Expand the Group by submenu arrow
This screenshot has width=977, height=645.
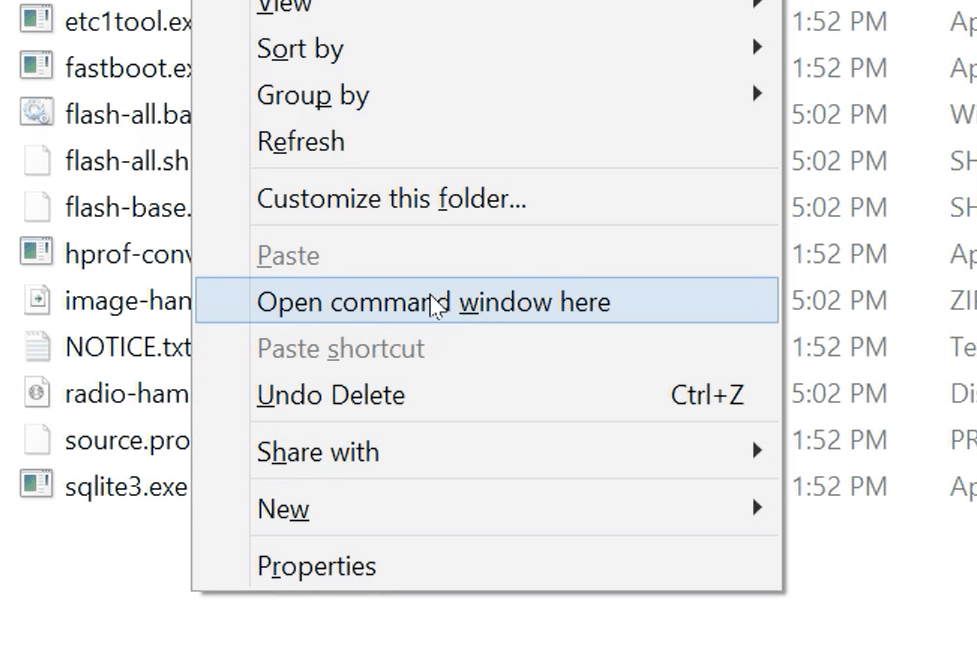757,94
